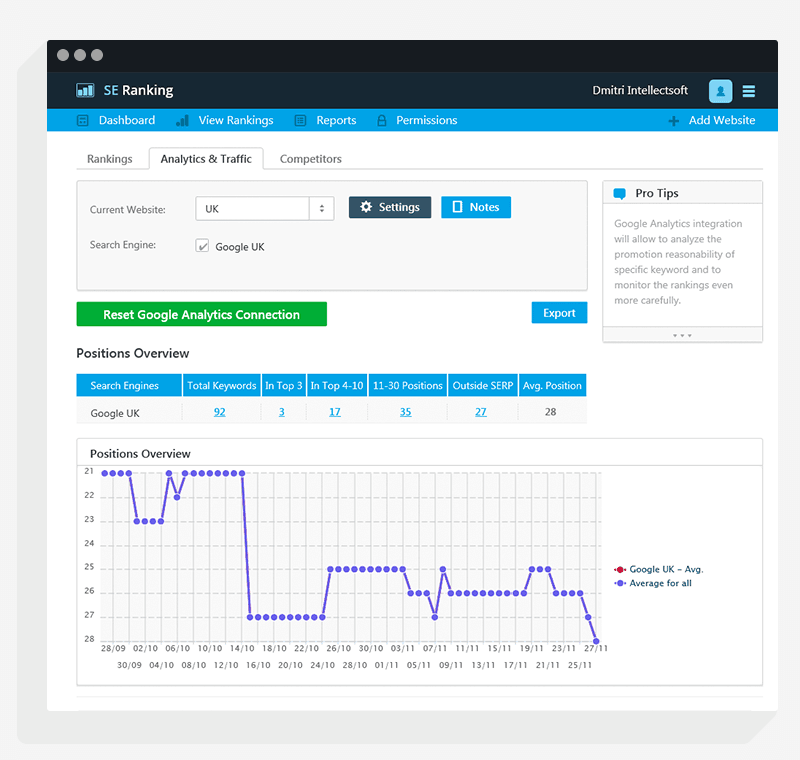
Task: Open the user profile avatar icon
Action: pos(720,91)
